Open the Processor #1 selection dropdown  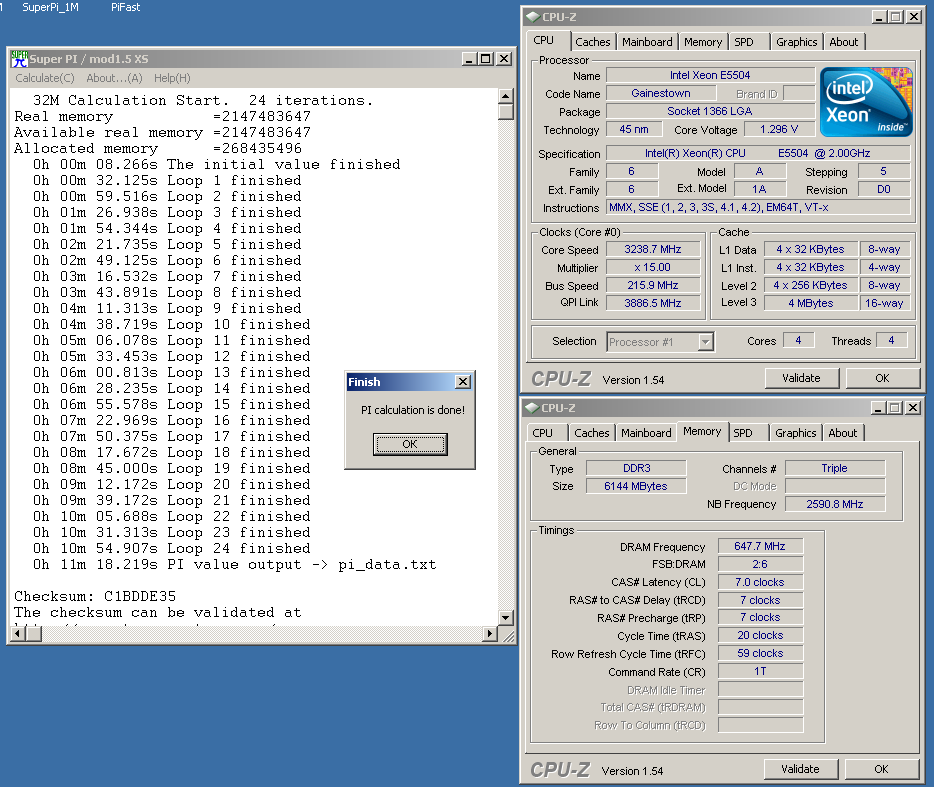705,342
